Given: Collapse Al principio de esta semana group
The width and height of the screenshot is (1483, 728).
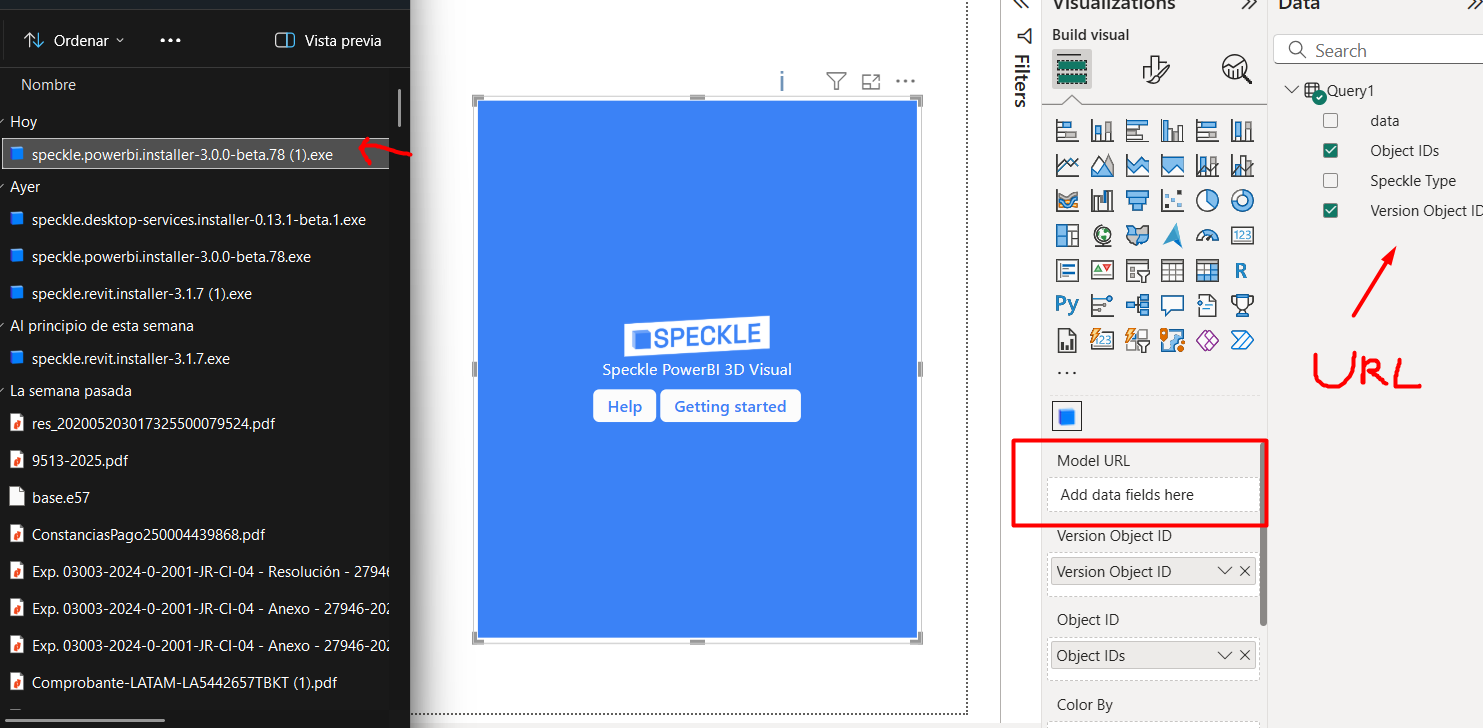Looking at the screenshot, I should tap(3, 326).
